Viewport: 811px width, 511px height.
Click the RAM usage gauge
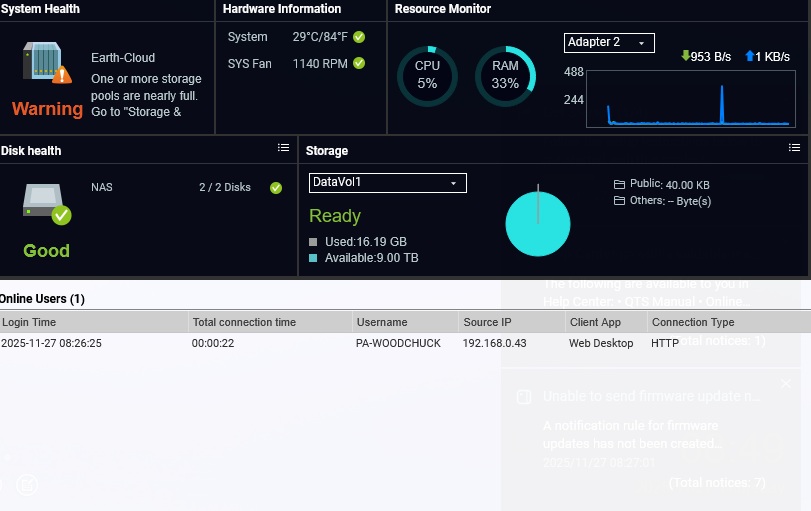coord(505,76)
